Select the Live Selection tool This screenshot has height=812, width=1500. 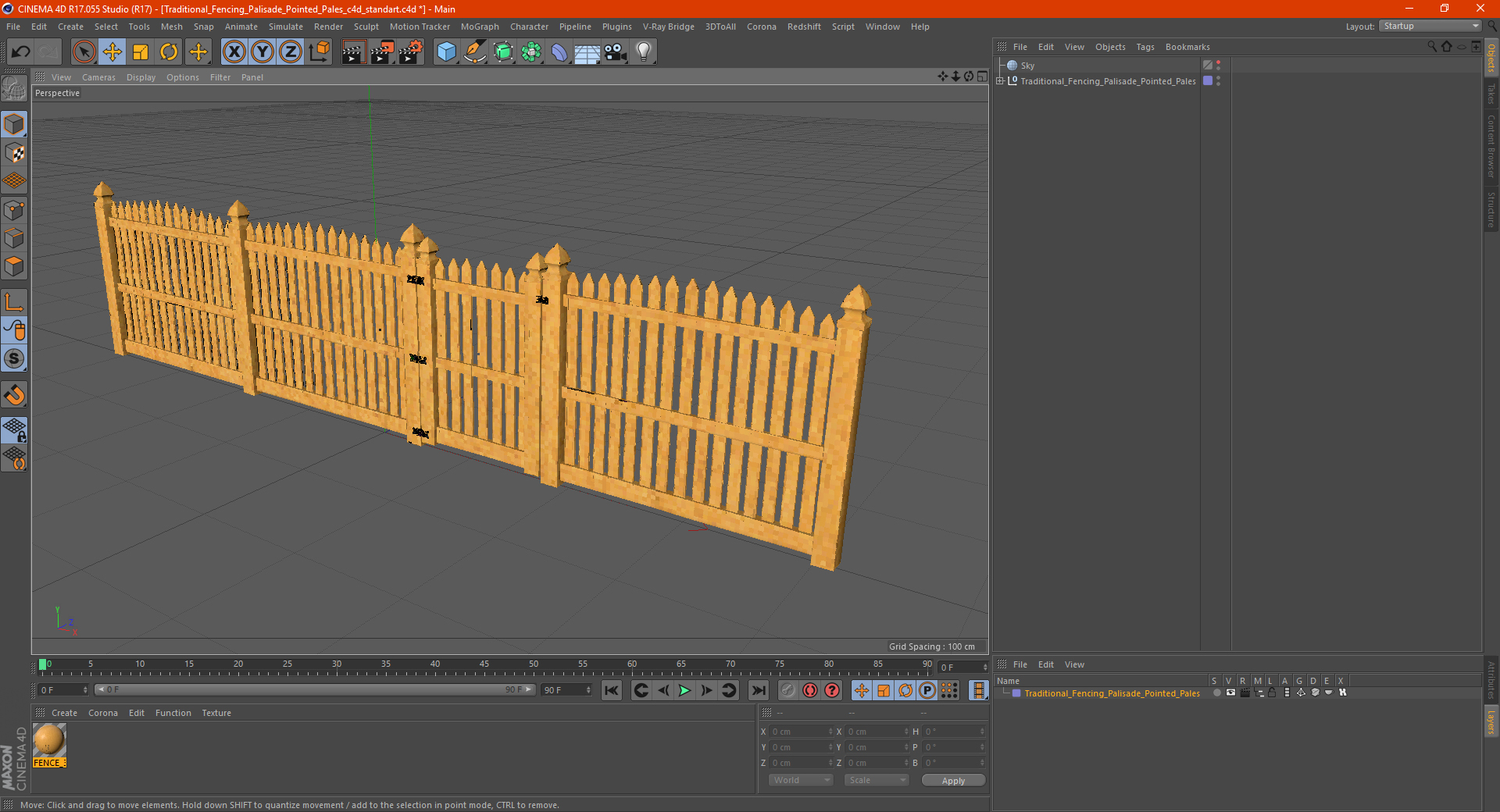coord(84,52)
